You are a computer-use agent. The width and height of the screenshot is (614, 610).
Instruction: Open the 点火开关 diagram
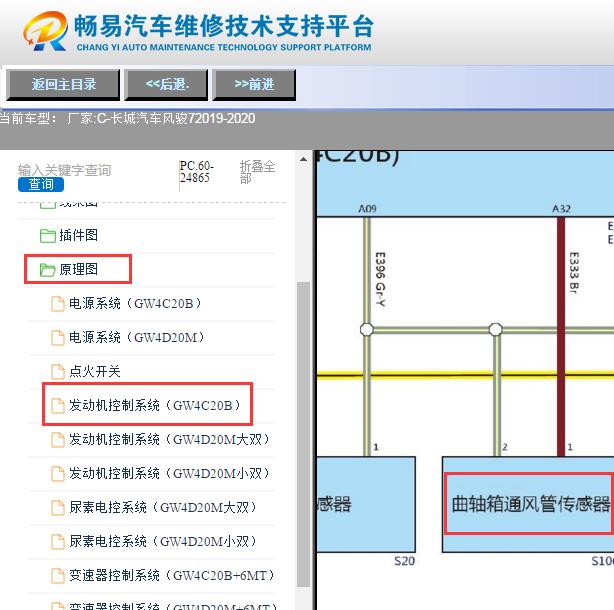tap(95, 371)
